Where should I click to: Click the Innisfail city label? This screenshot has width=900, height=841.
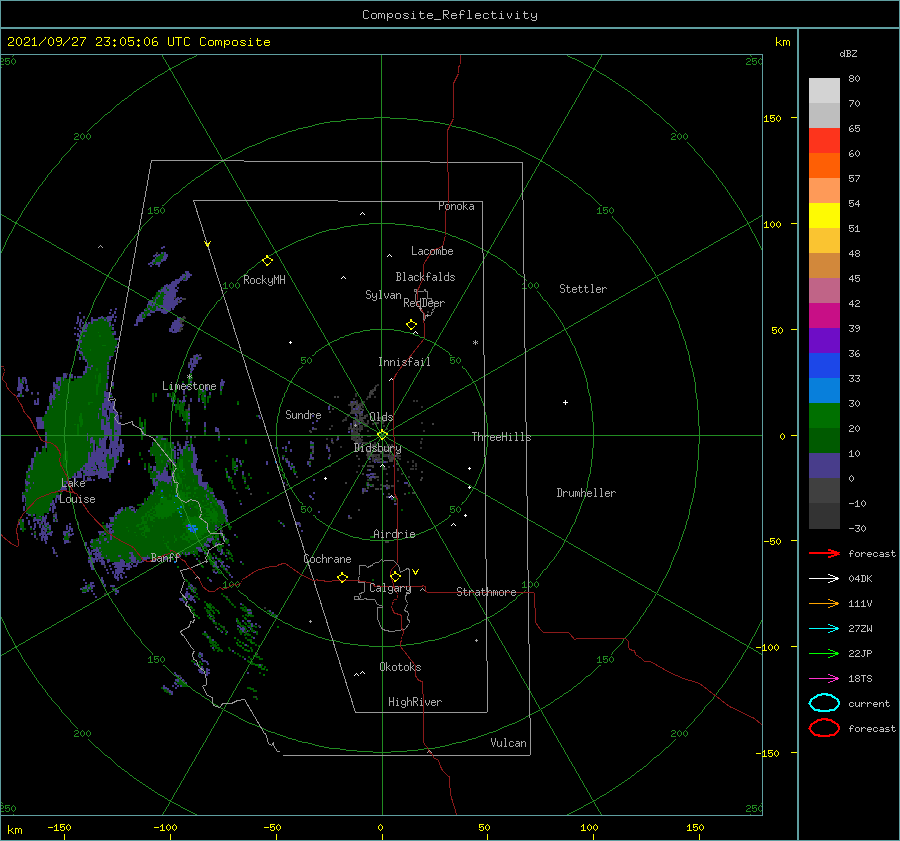tap(404, 362)
